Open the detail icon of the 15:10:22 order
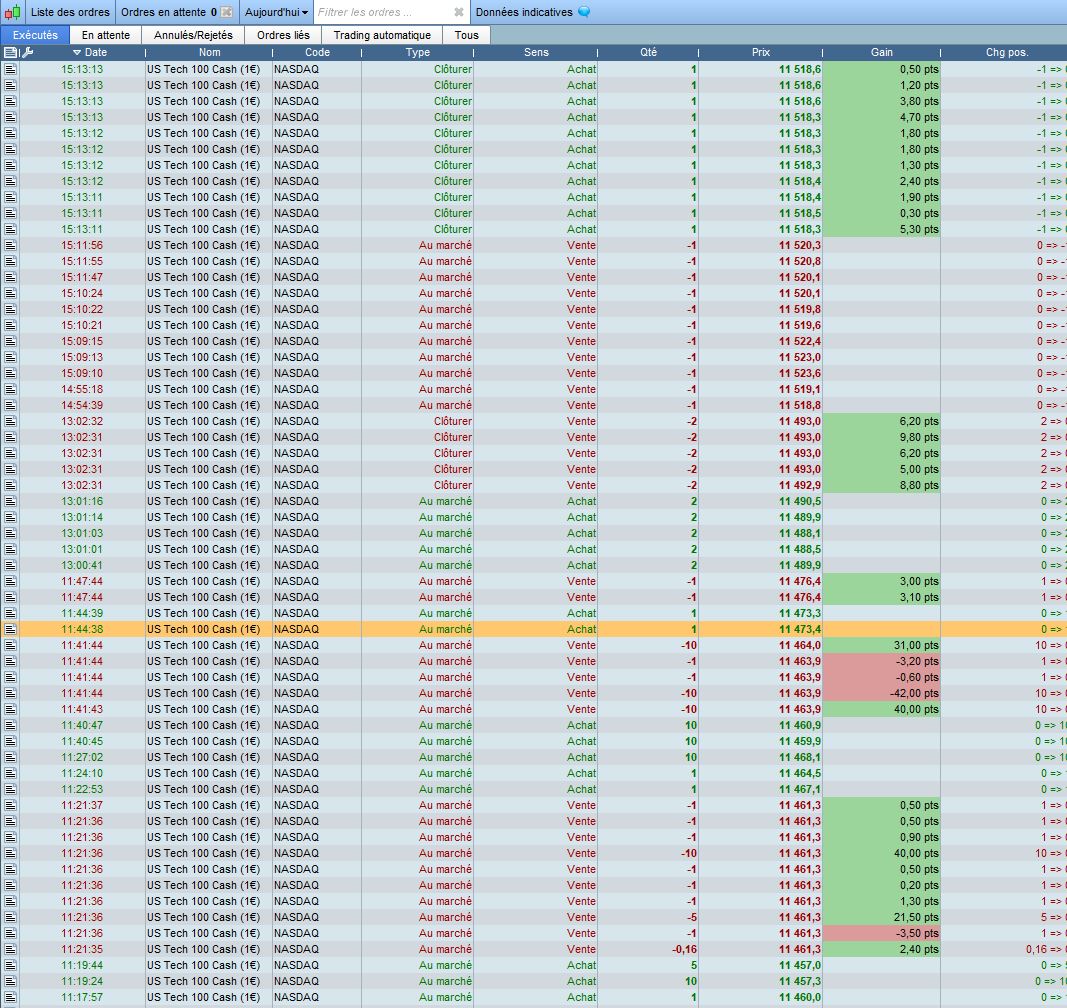The image size is (1067, 1008). (10, 309)
